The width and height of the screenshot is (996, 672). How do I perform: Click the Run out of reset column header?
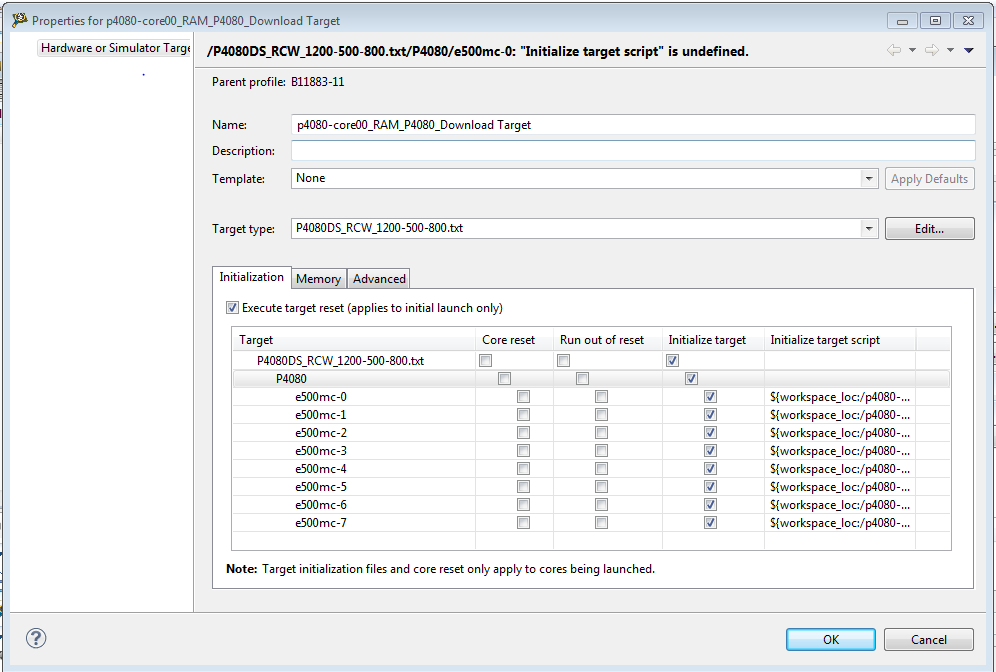click(608, 340)
